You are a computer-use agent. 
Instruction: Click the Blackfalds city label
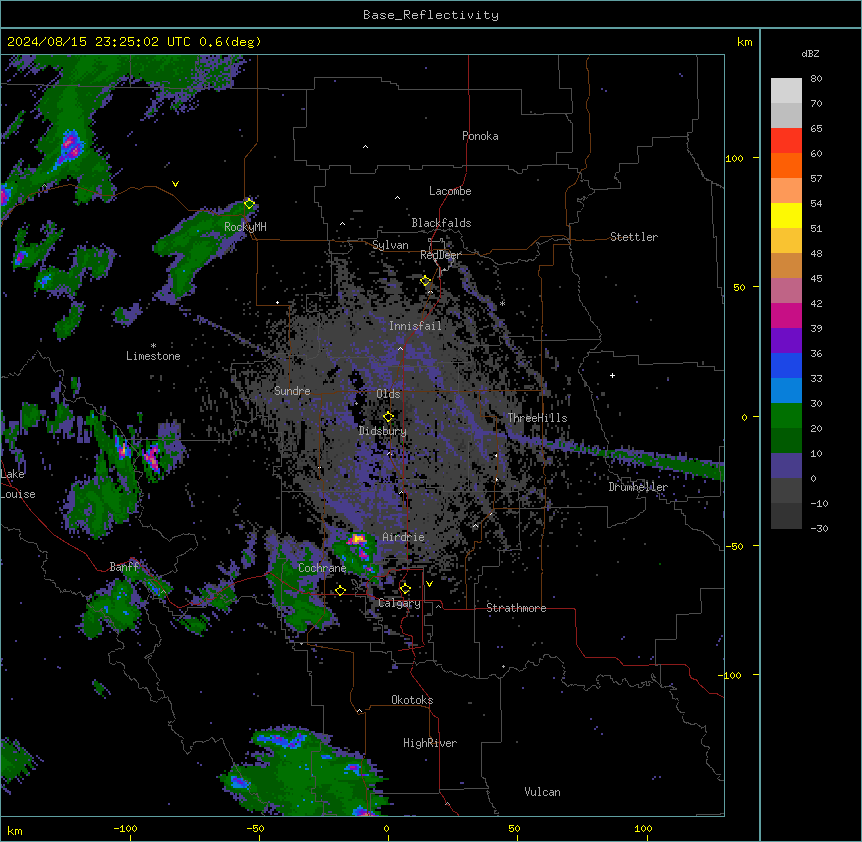(441, 223)
